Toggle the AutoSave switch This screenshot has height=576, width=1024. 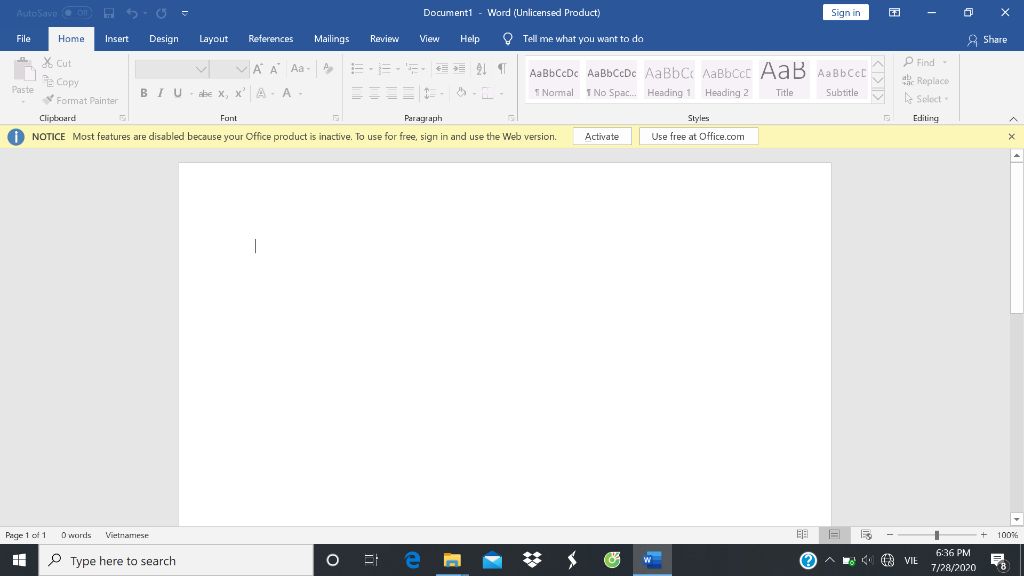coord(77,12)
